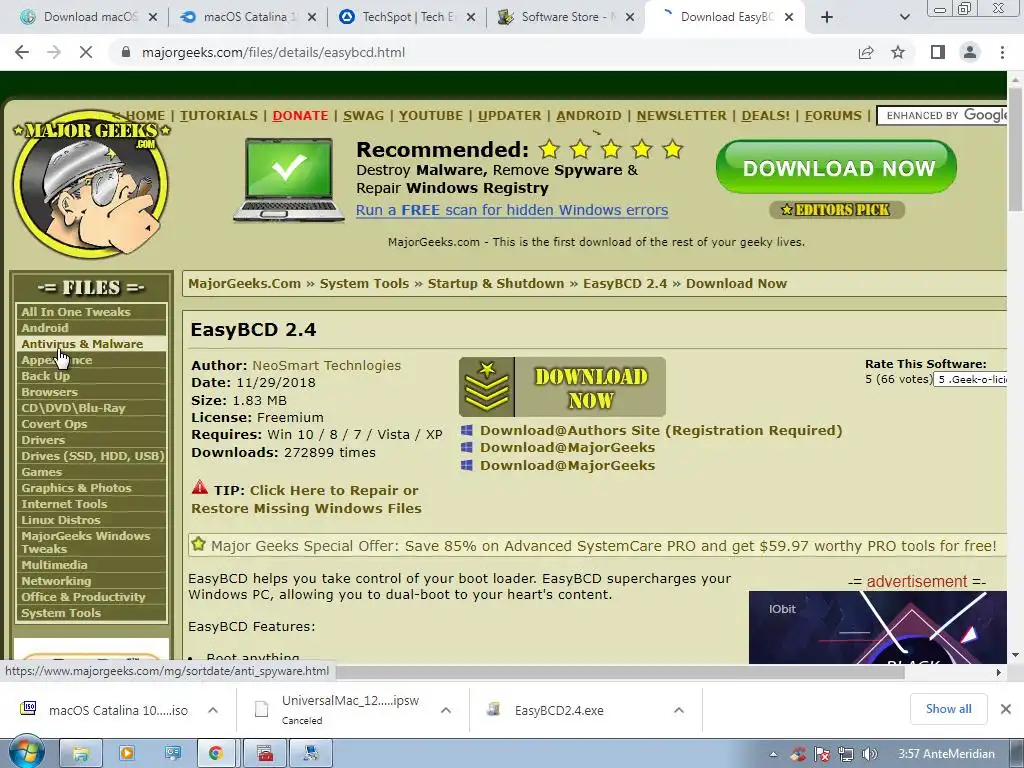The width and height of the screenshot is (1024, 768).
Task: Open Chrome's three-dot menu
Action: click(x=1002, y=52)
